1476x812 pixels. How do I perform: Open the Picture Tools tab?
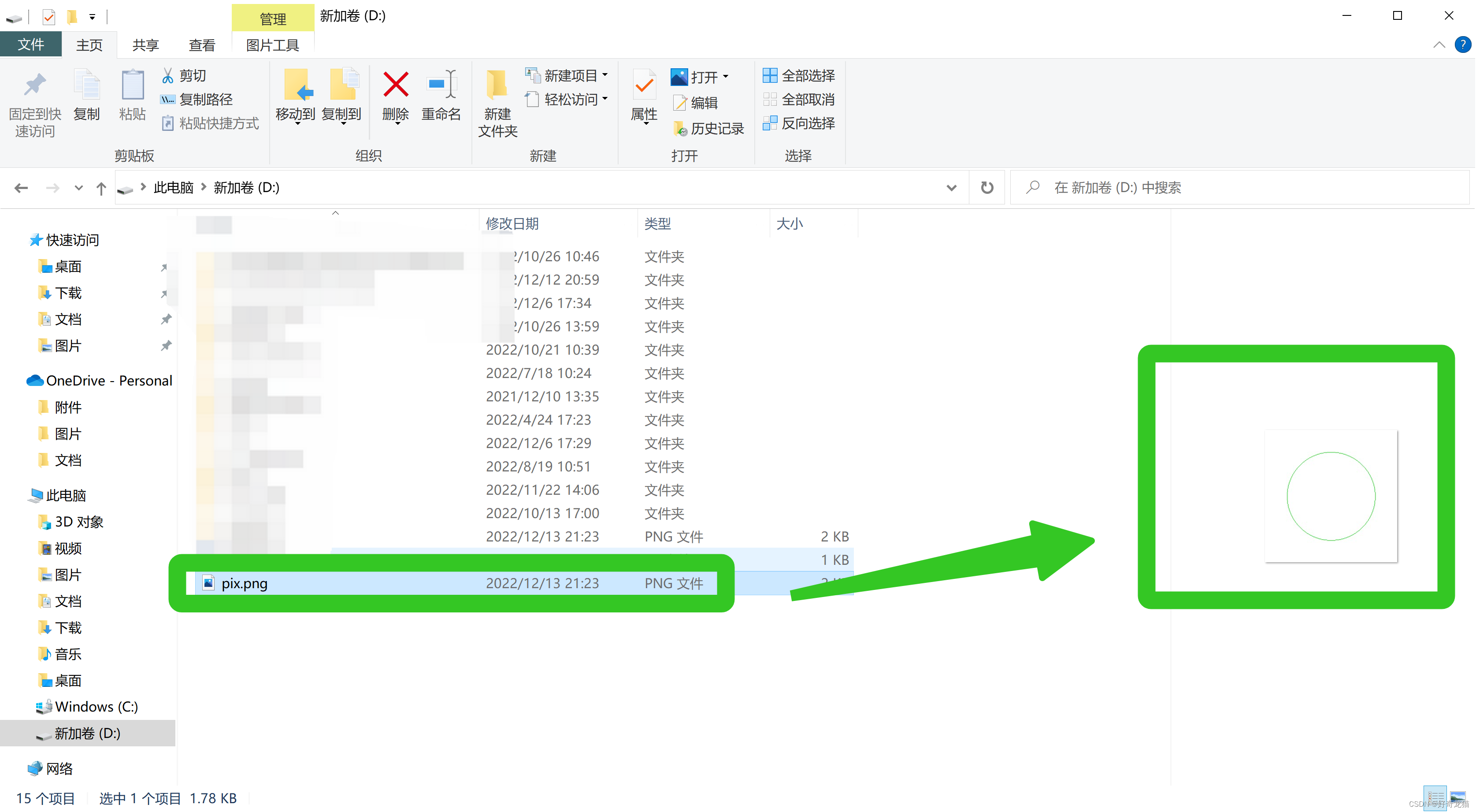272,44
